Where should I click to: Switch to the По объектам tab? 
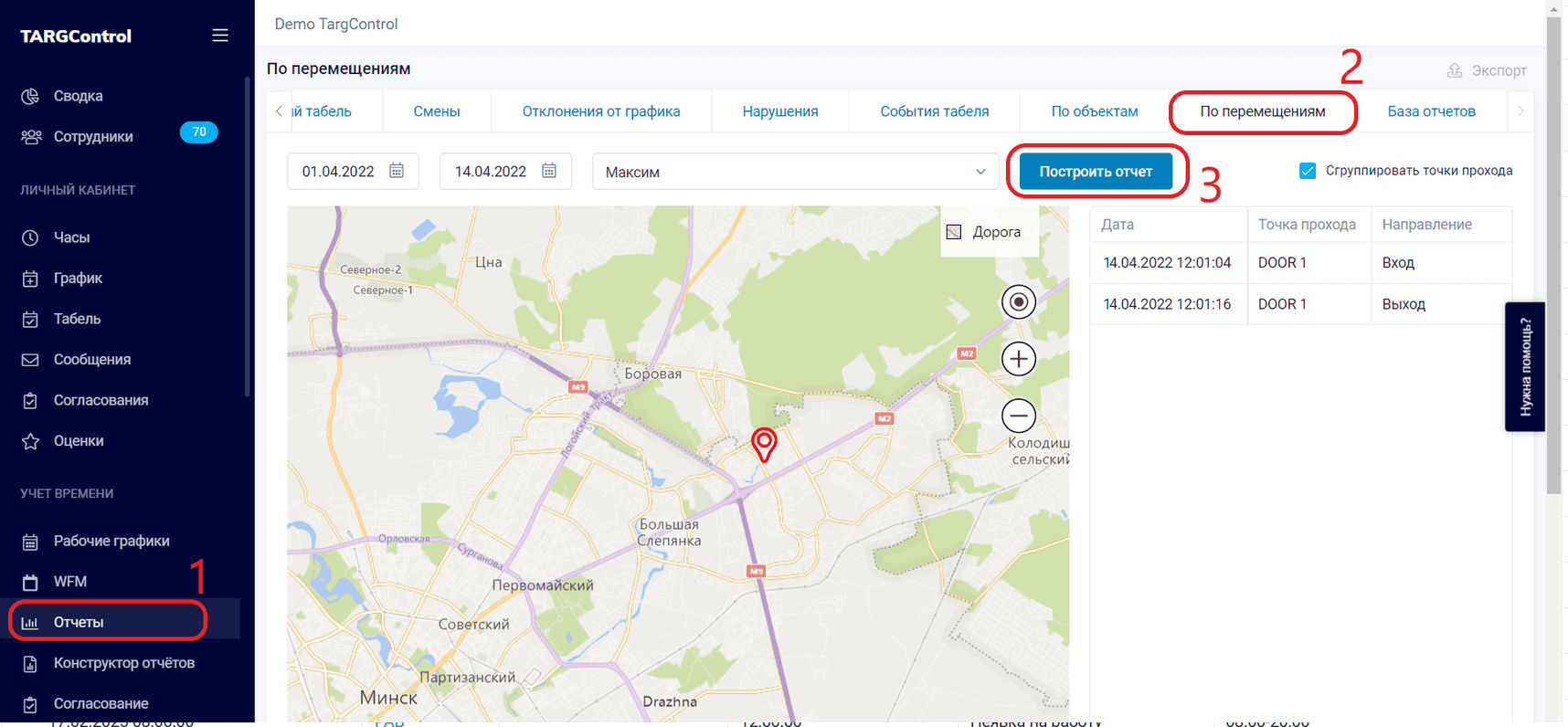click(x=1094, y=111)
